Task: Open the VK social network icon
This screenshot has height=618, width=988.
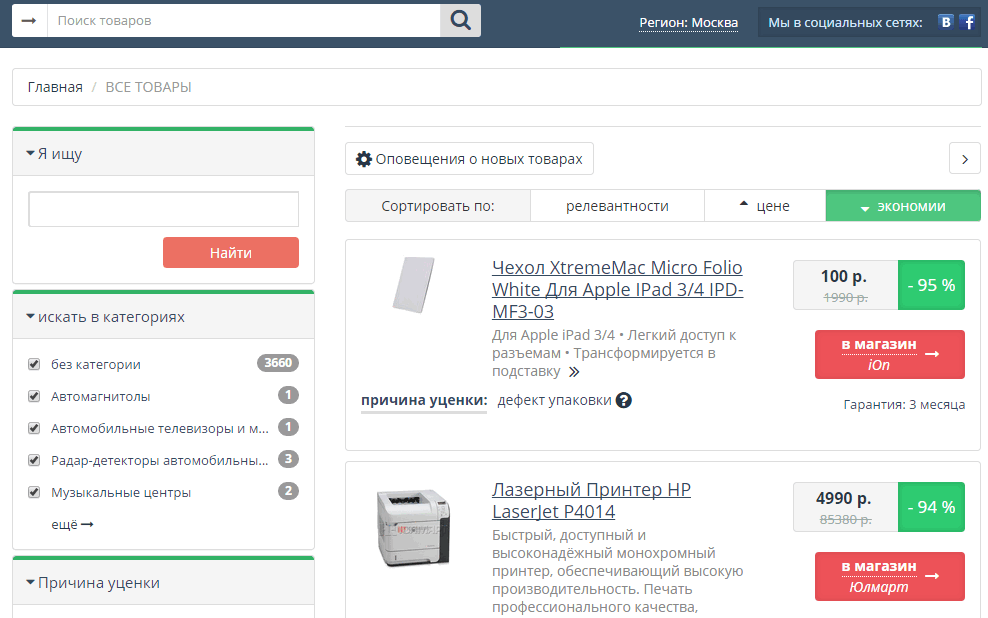Action: coord(945,22)
